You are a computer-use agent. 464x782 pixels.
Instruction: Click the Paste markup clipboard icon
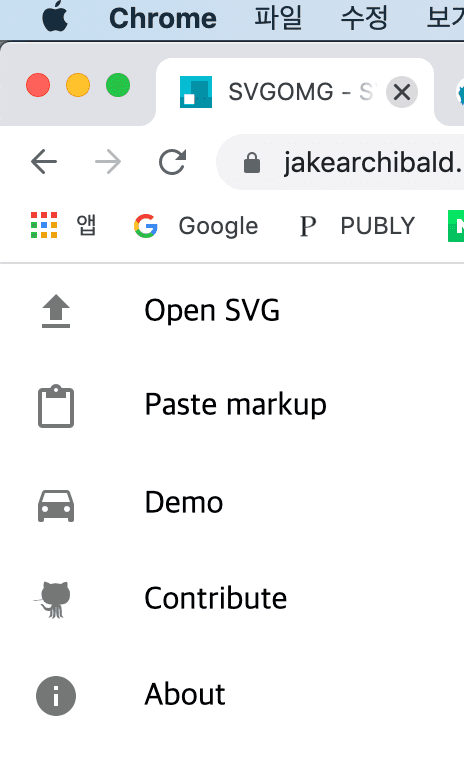point(56,406)
